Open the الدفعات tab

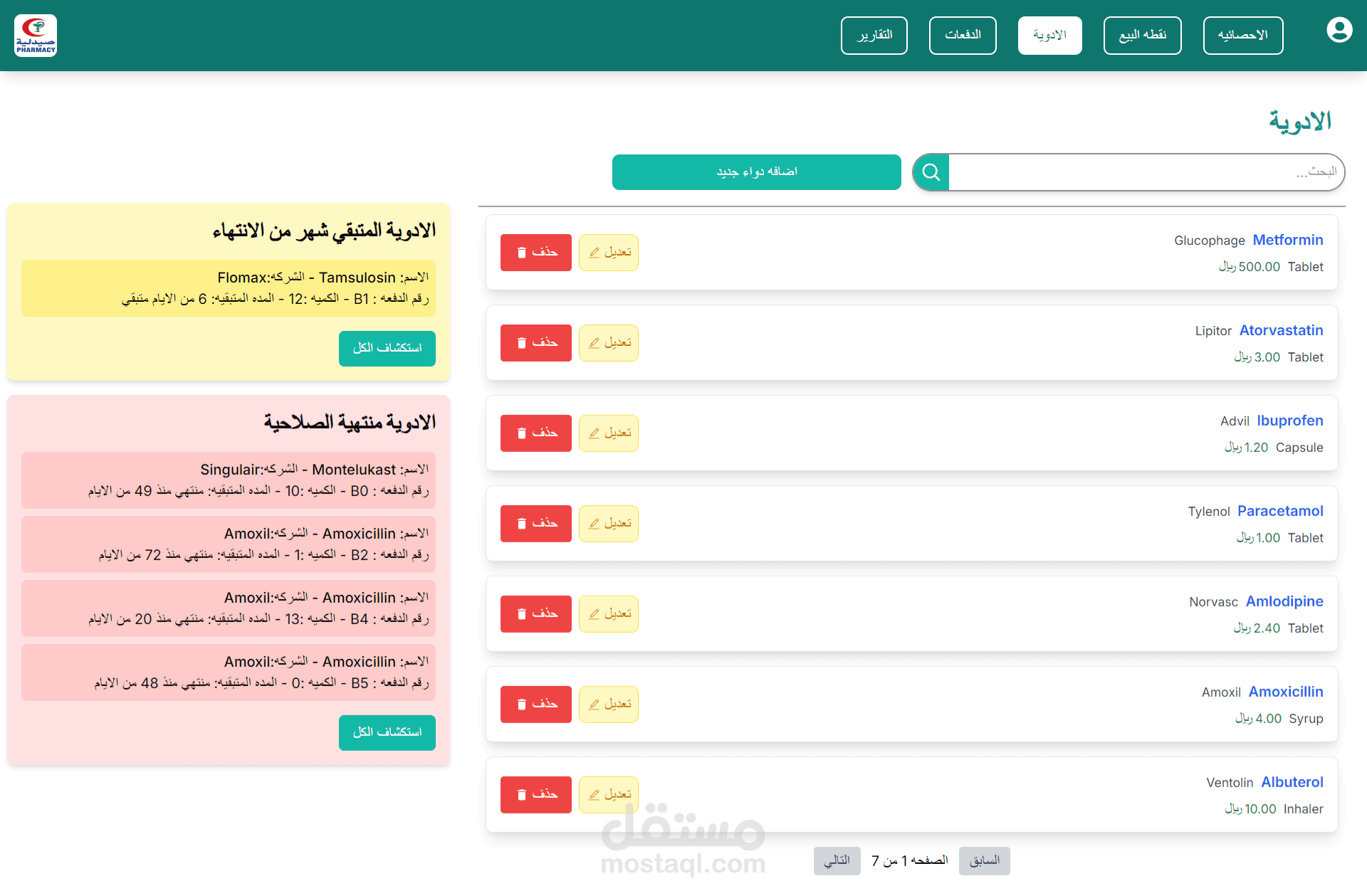(963, 36)
